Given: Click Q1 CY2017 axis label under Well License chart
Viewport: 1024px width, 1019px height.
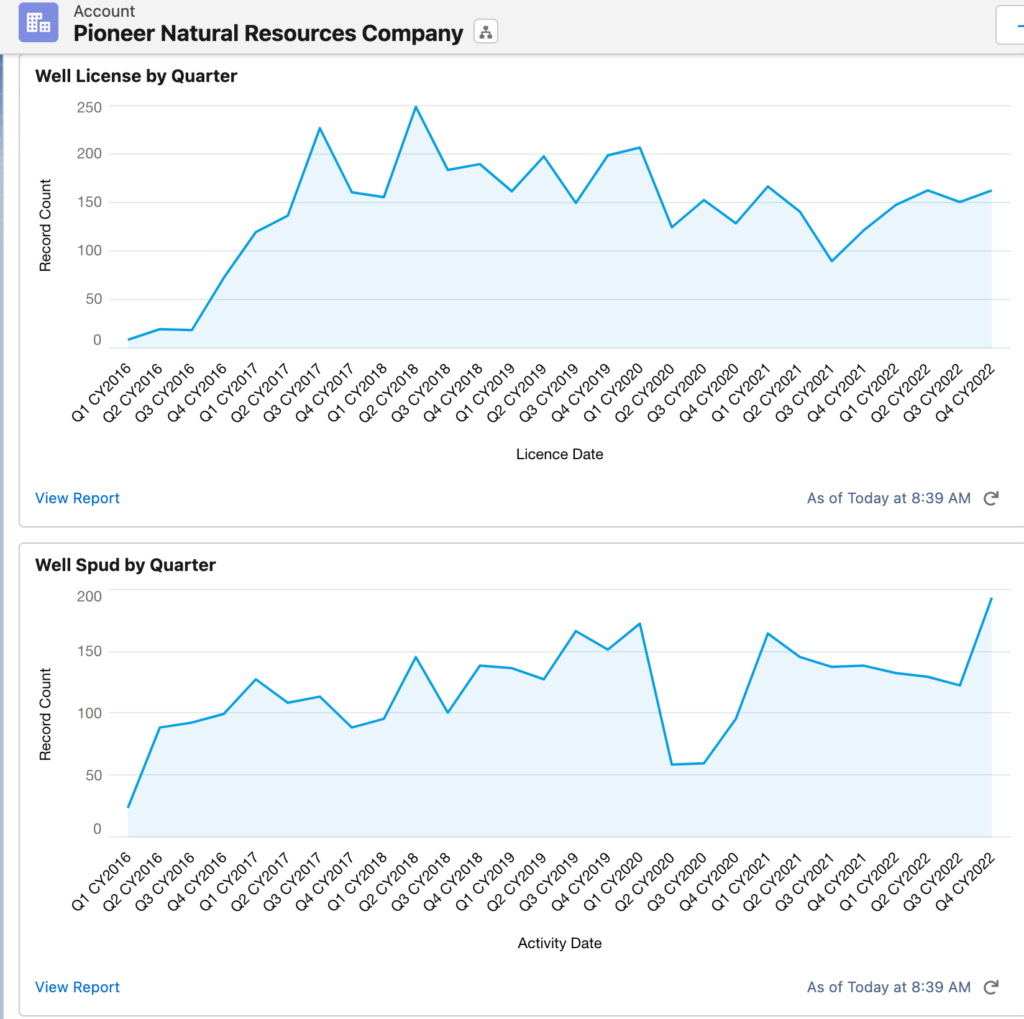Looking at the screenshot, I should point(229,393).
